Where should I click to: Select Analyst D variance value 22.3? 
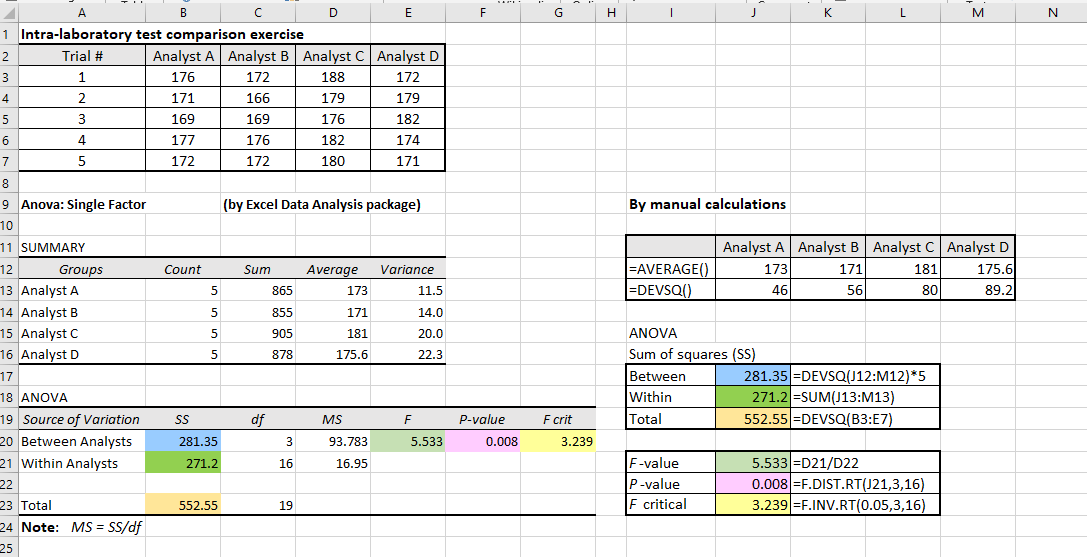click(x=407, y=355)
